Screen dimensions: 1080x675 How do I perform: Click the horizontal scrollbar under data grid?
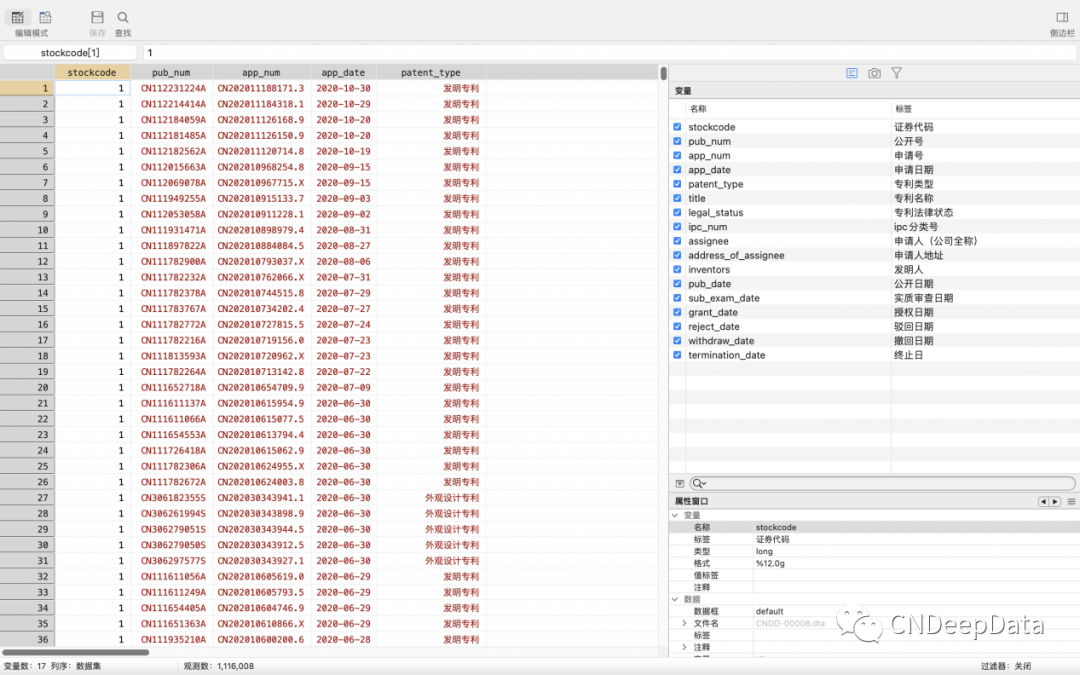point(76,652)
